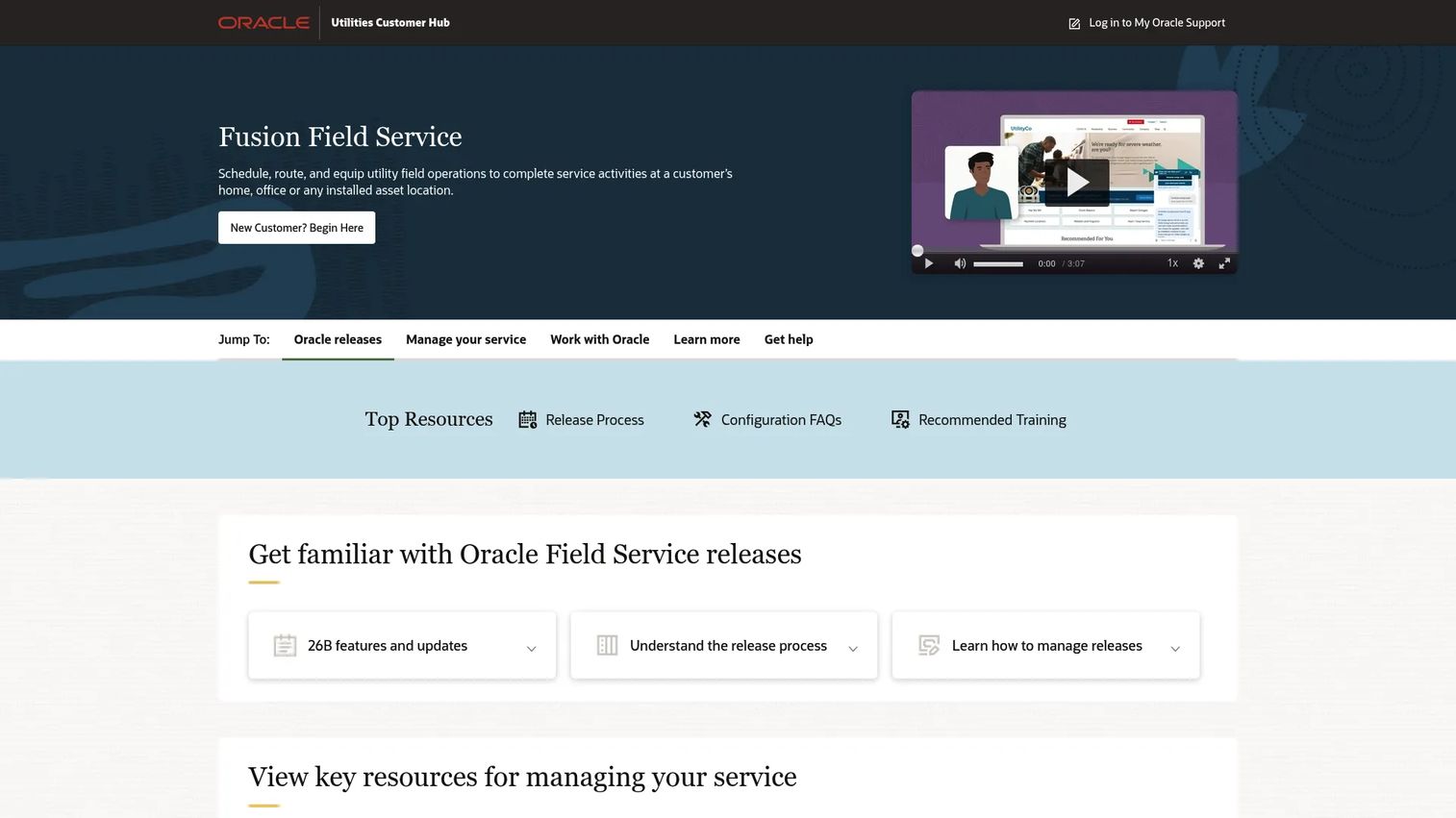Click the Fusion Field Service heading
Screen dimensions: 1456x818
[x=340, y=136]
